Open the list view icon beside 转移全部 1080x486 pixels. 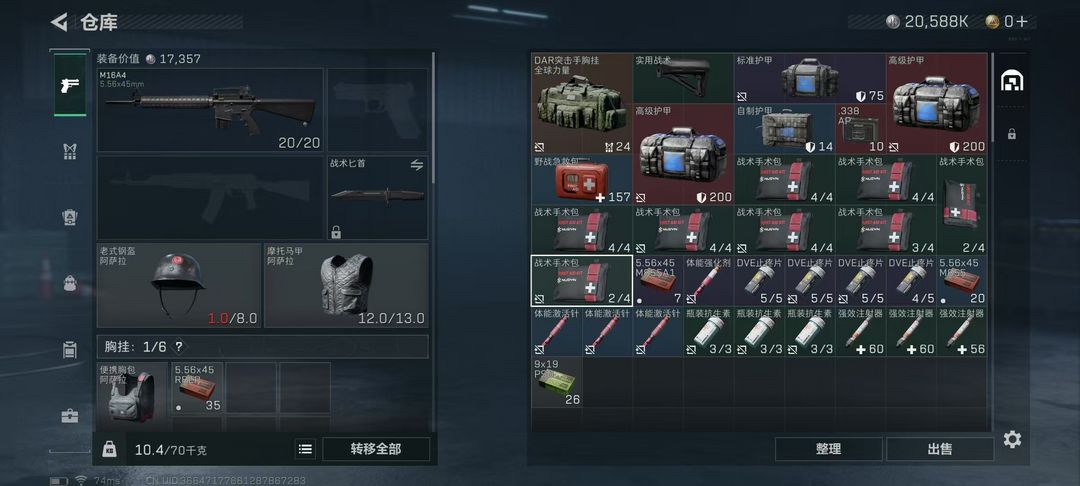305,449
